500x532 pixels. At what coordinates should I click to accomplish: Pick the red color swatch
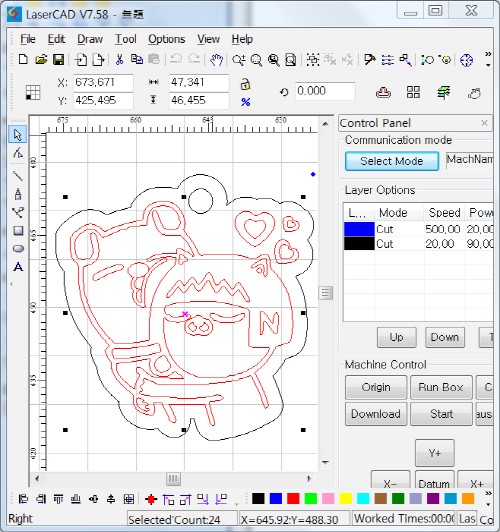[x=293, y=499]
